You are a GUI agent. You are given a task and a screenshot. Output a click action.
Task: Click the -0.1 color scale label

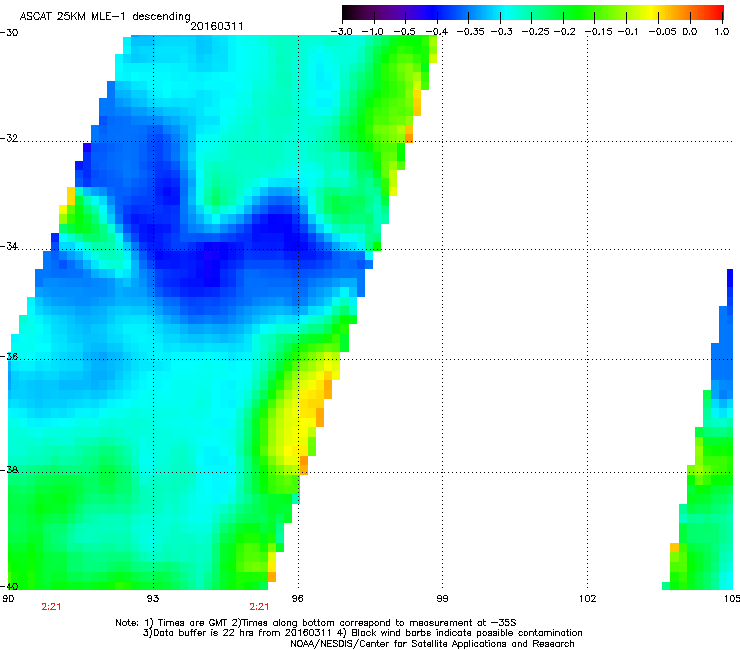tap(628, 32)
